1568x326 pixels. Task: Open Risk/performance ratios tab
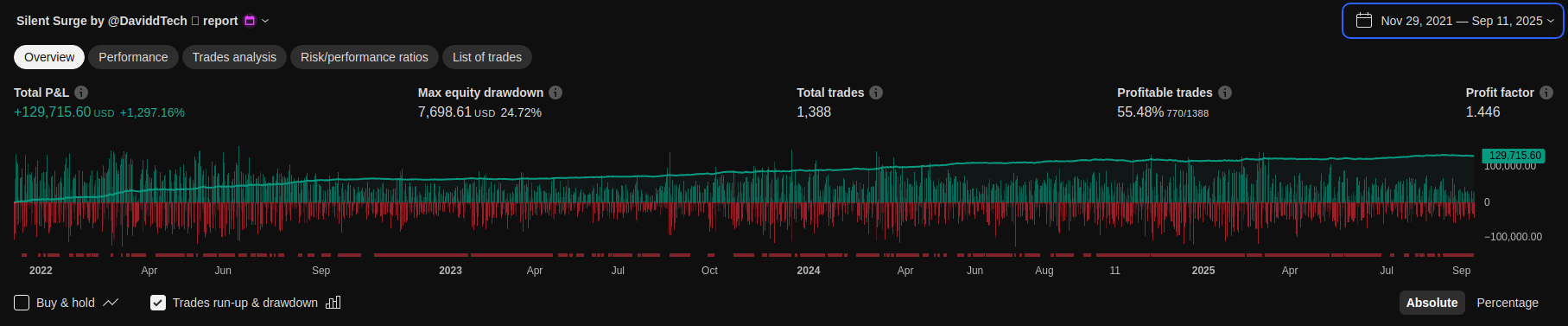tap(365, 57)
